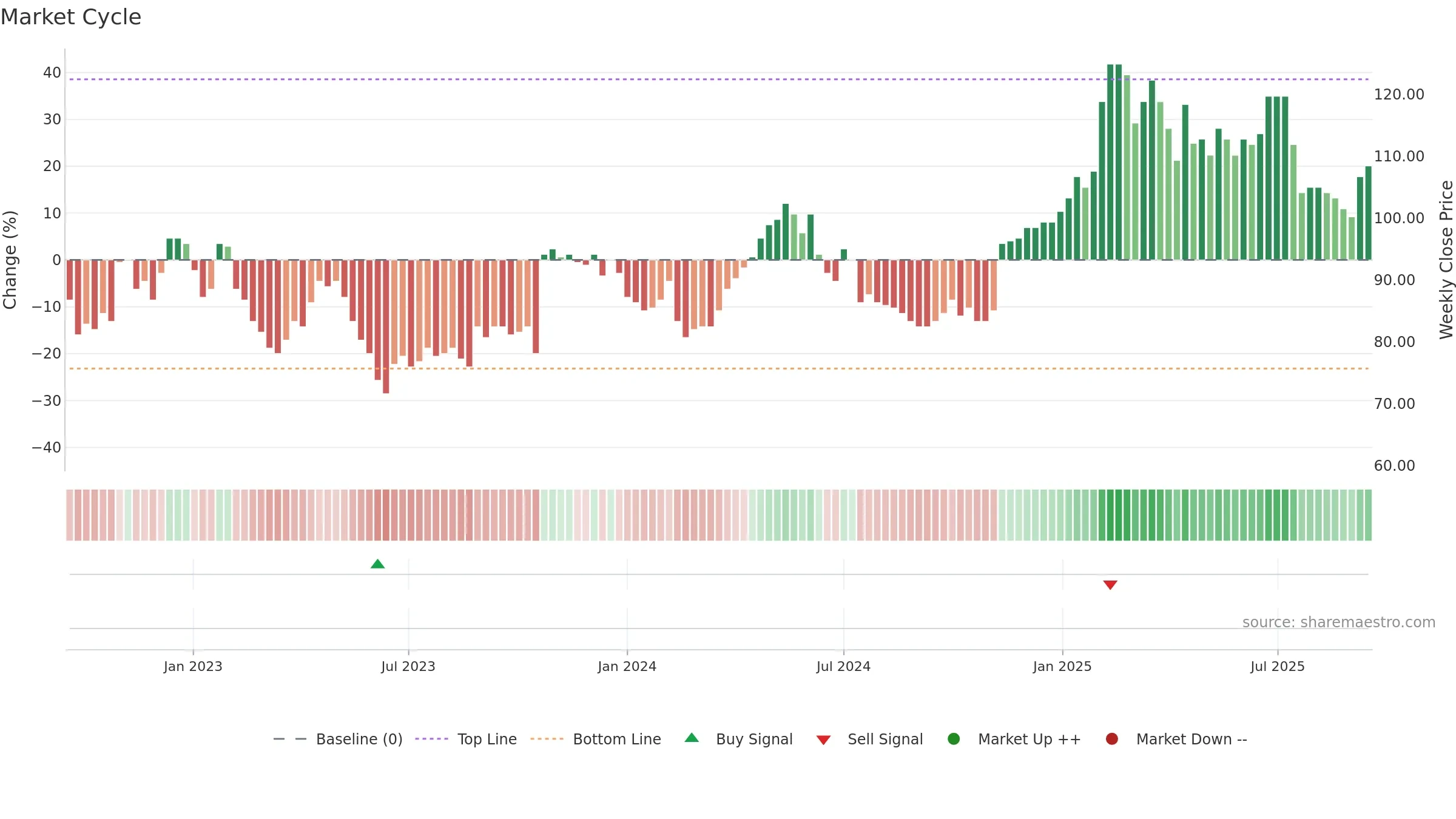Click the Market Cycle chart title

click(71, 17)
